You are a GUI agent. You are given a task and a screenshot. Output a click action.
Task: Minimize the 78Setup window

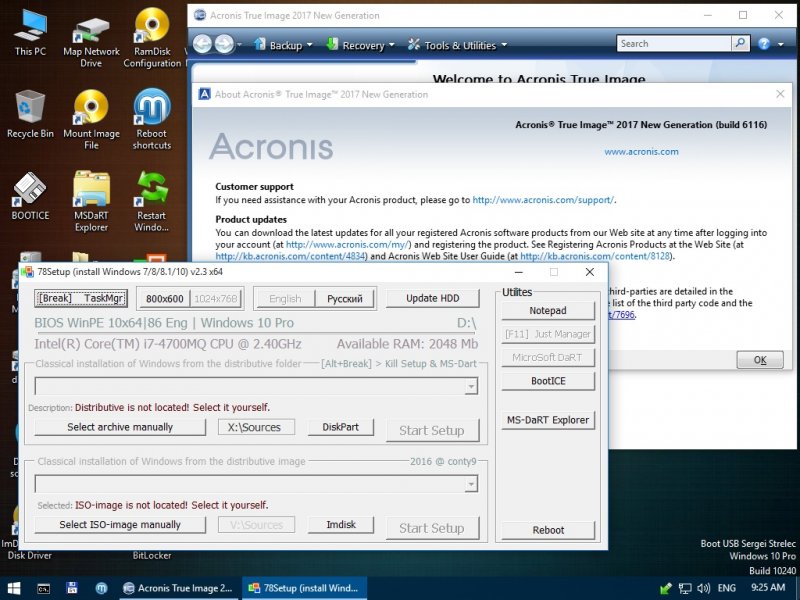click(x=518, y=272)
